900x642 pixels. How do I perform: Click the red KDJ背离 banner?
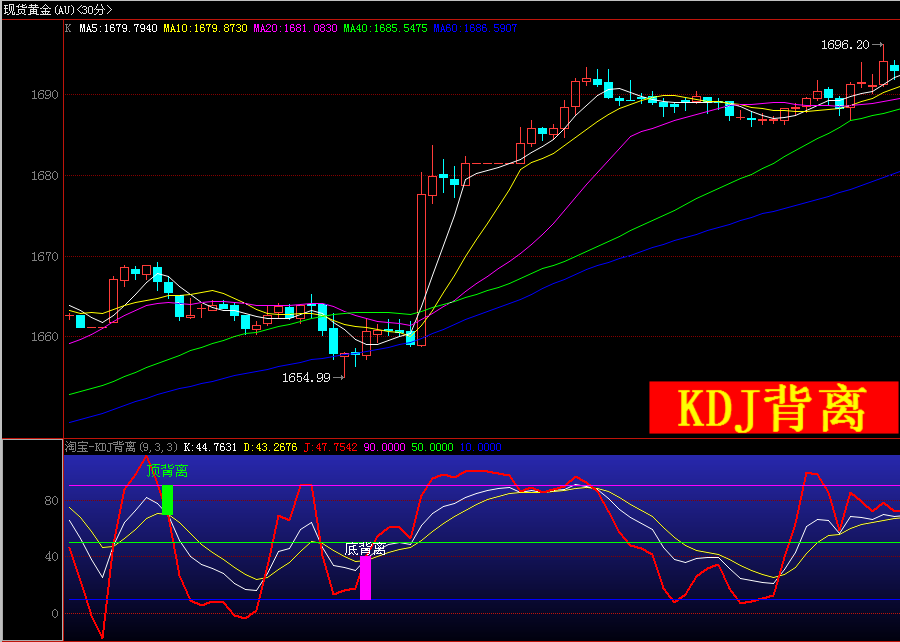(x=774, y=407)
